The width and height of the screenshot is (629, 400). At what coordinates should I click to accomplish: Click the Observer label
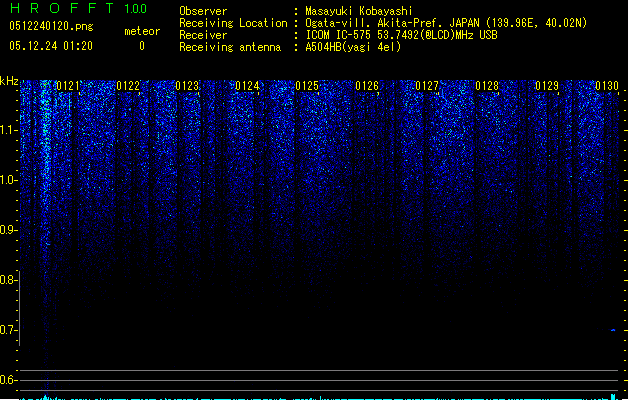(x=203, y=11)
